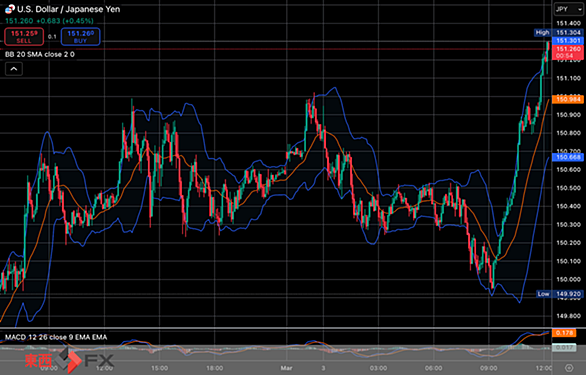
Task: Click the 06:00 time axis label
Action: tap(433, 368)
